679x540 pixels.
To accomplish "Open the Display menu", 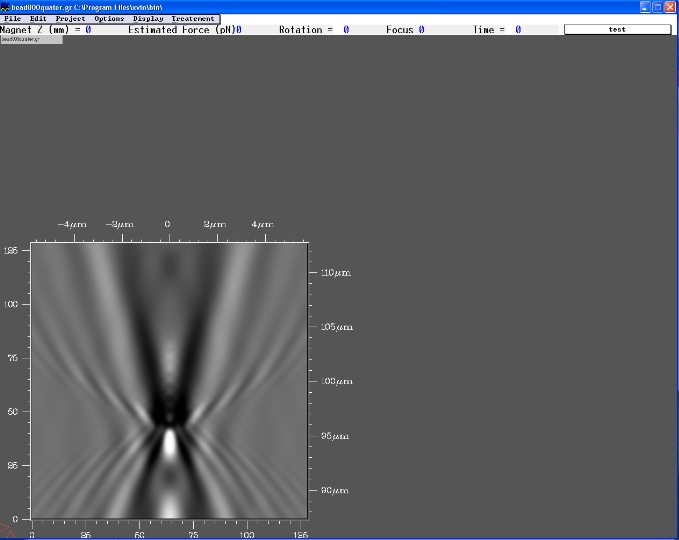I will point(148,19).
